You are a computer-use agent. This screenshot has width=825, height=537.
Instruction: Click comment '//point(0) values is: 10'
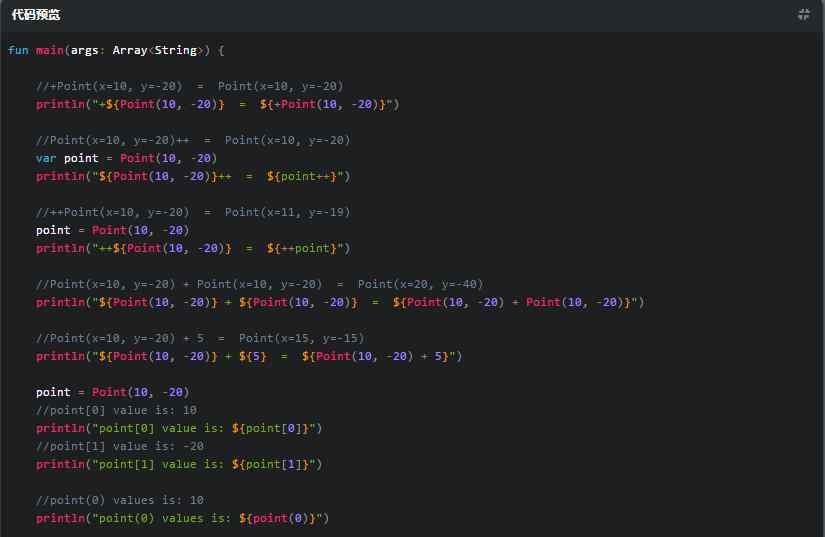pos(120,500)
